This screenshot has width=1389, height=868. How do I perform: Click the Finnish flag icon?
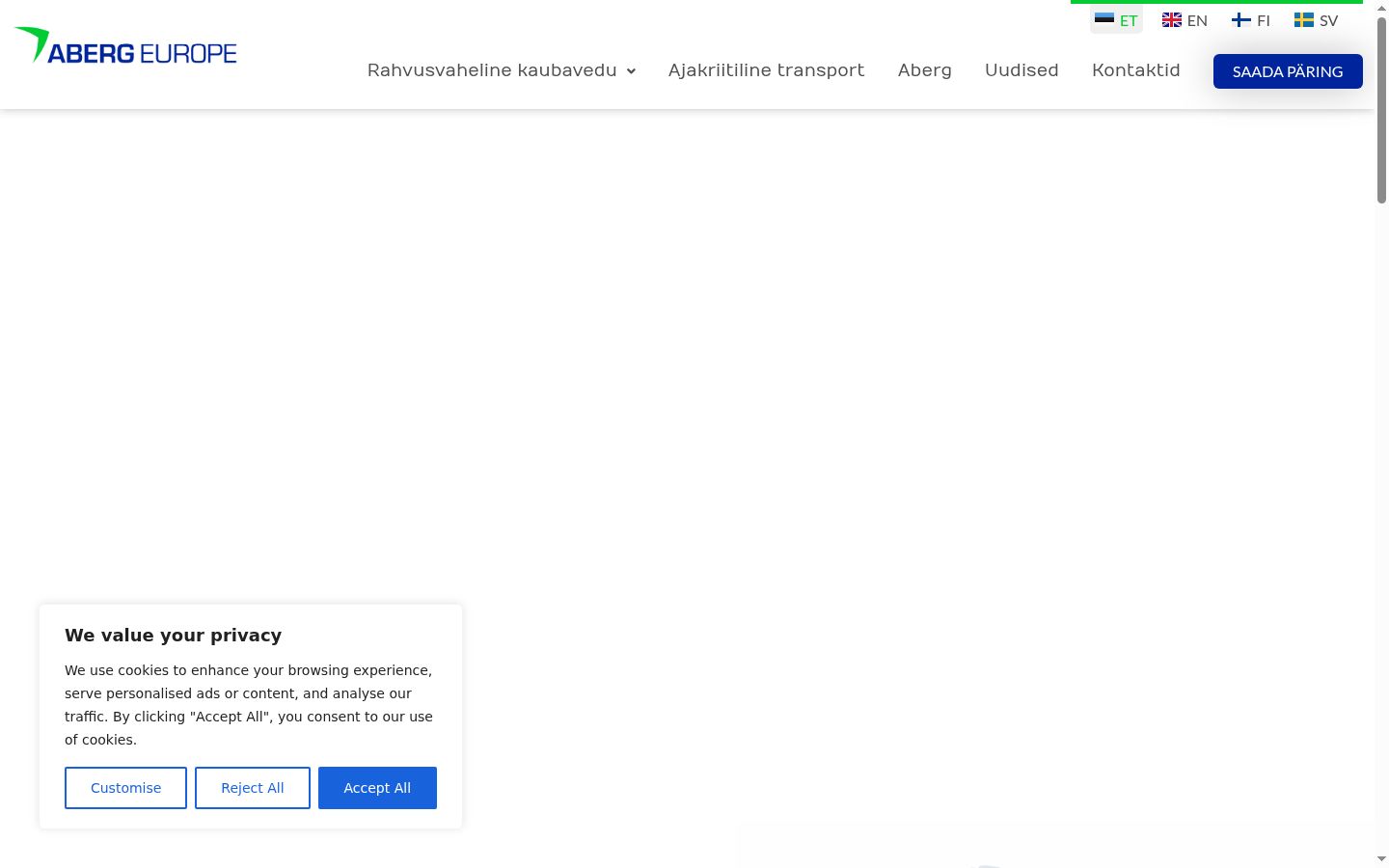click(1241, 19)
